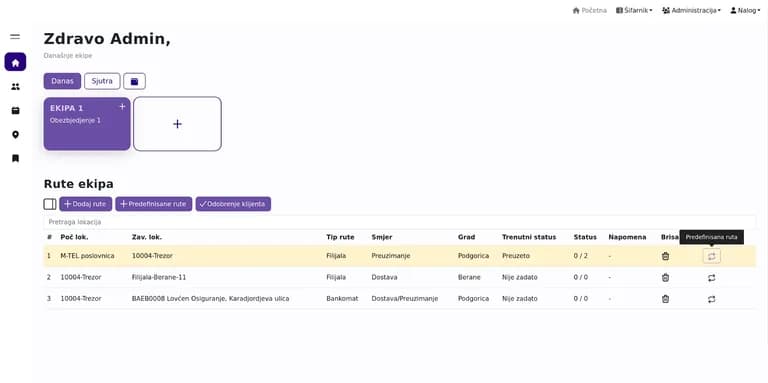Add a new team with empty plus card
This screenshot has width=768, height=383.
(177, 124)
